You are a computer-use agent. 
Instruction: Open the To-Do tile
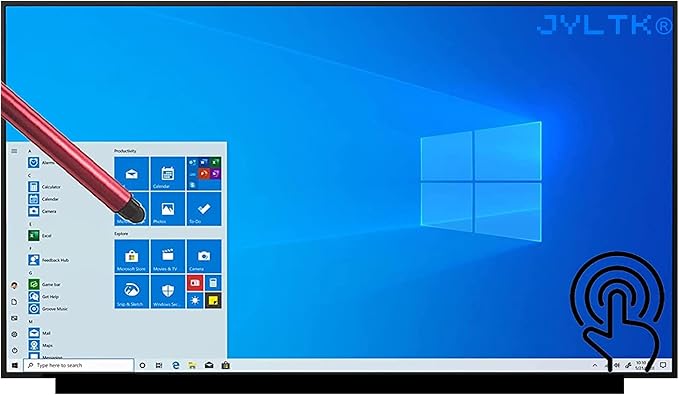click(204, 209)
